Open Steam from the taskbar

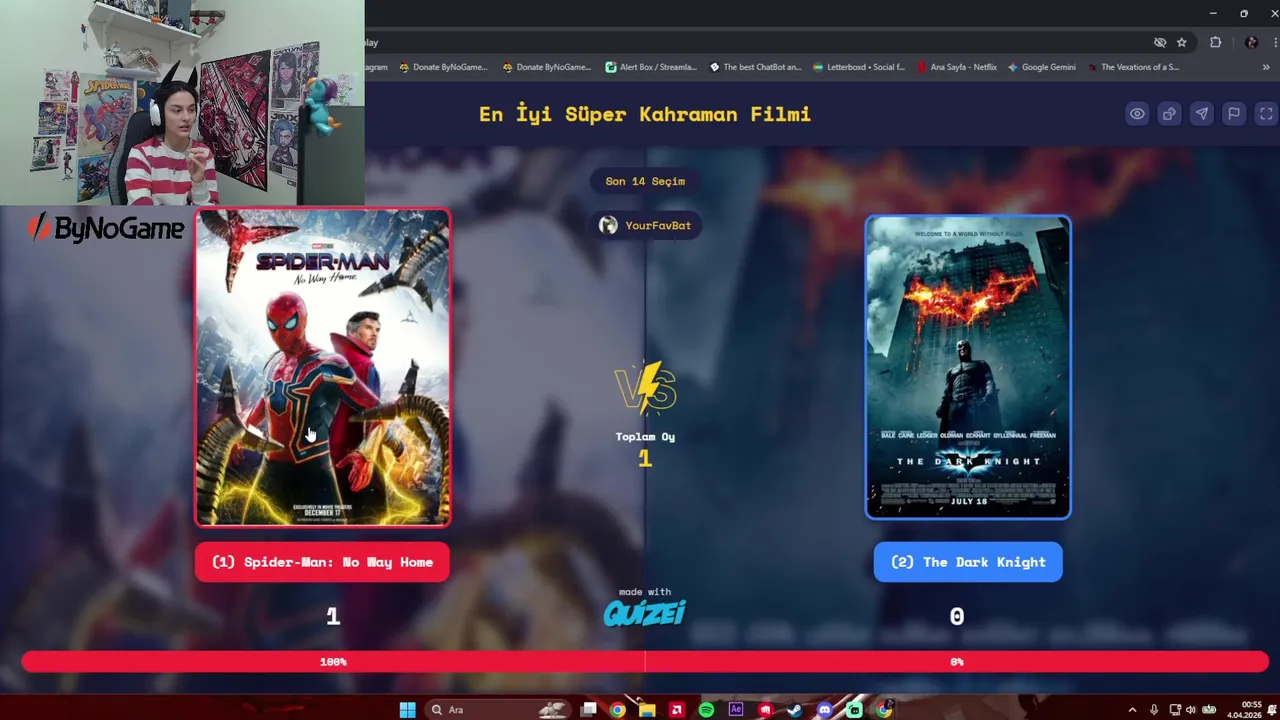795,710
